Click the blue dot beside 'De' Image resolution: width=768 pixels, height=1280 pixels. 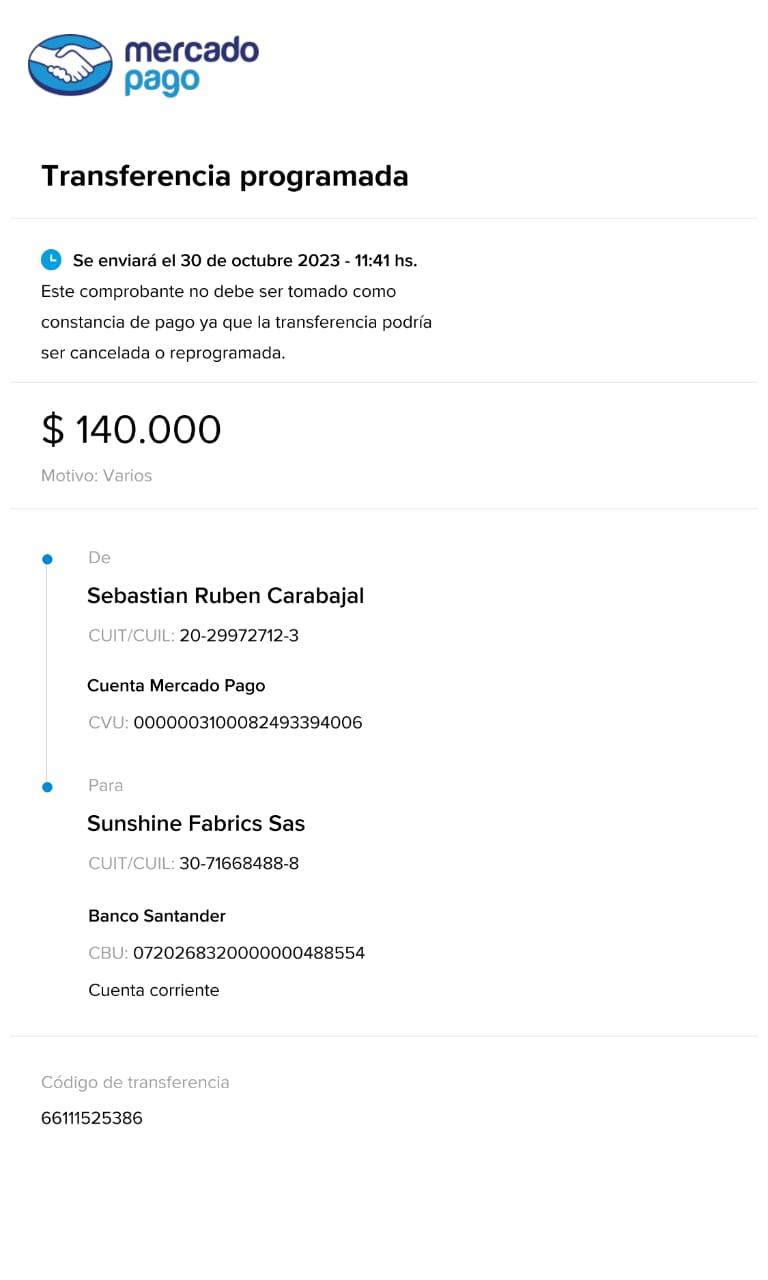pos(47,559)
